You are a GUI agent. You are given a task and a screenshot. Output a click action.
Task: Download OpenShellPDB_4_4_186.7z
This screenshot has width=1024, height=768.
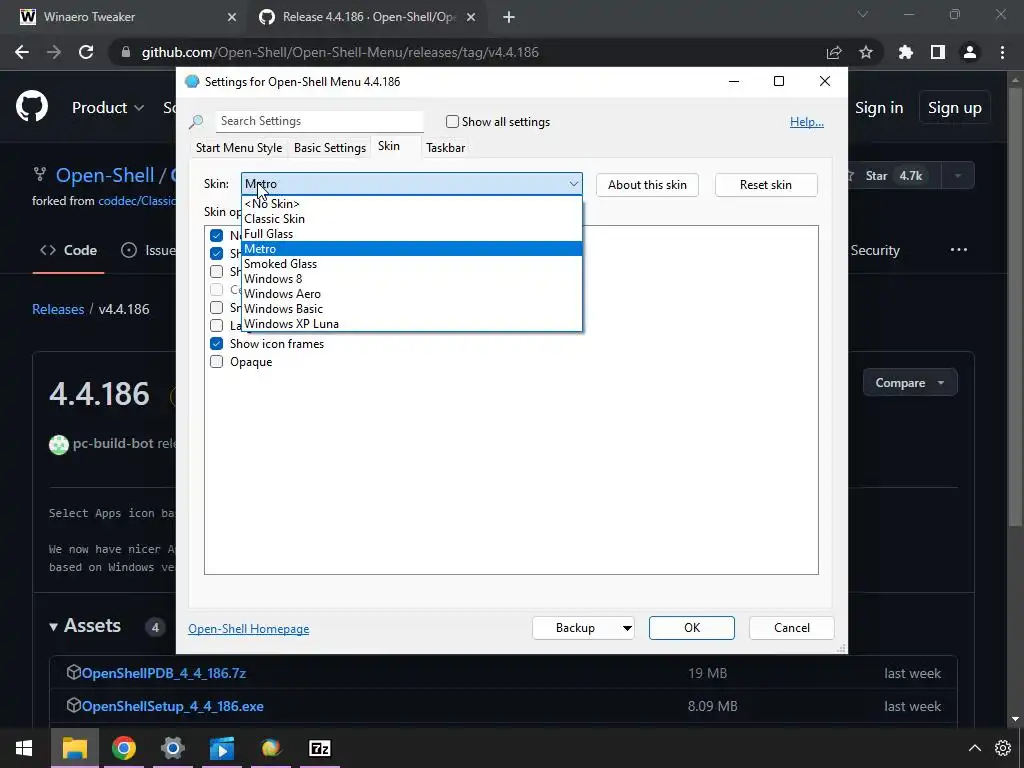pos(163,673)
